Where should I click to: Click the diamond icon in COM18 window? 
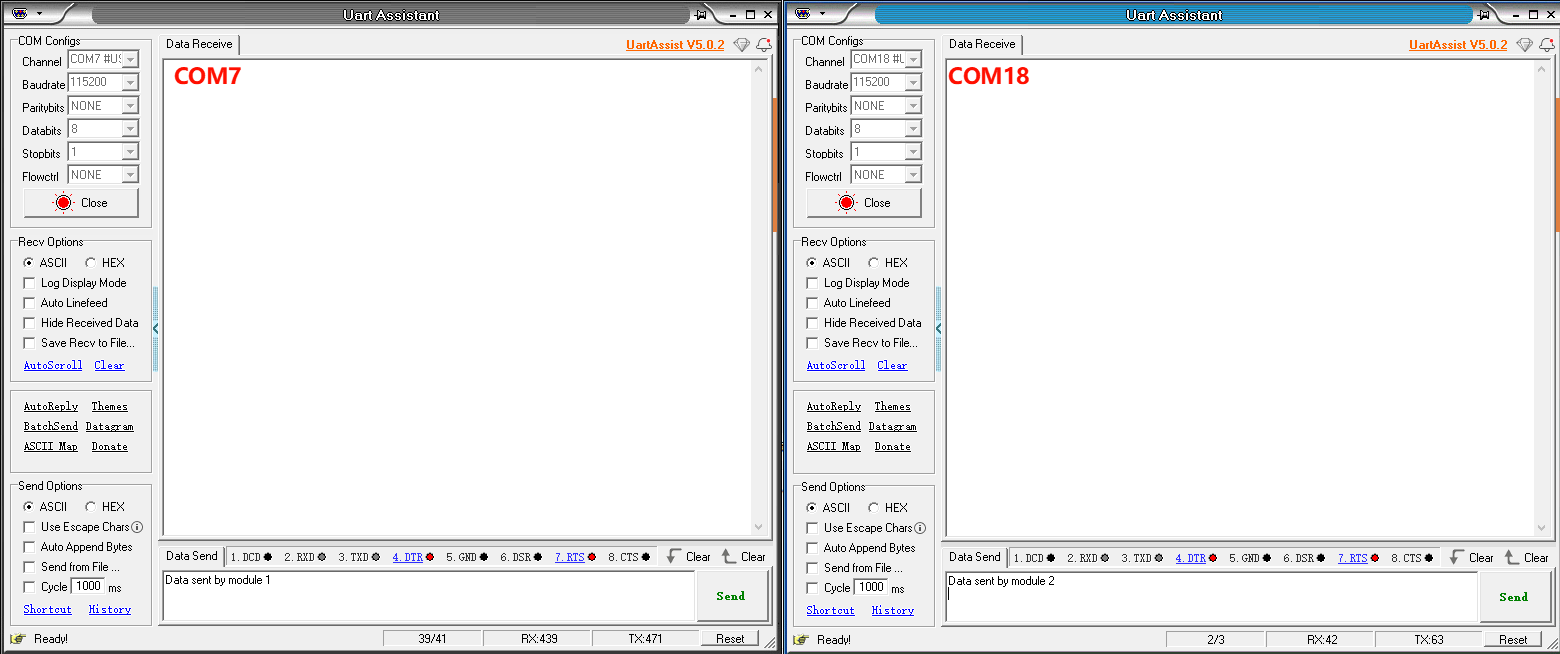click(1524, 45)
